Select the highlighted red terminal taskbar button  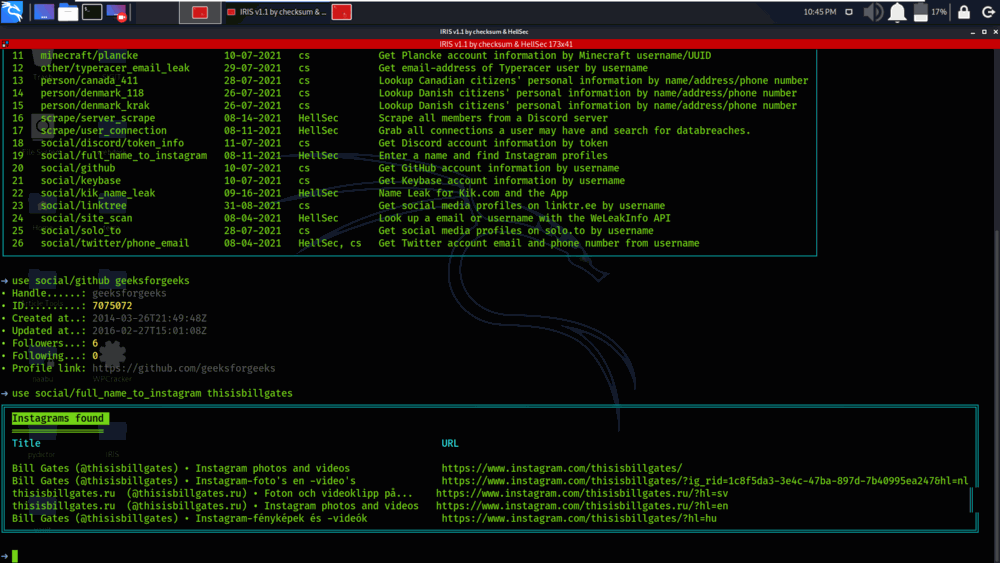pos(200,12)
